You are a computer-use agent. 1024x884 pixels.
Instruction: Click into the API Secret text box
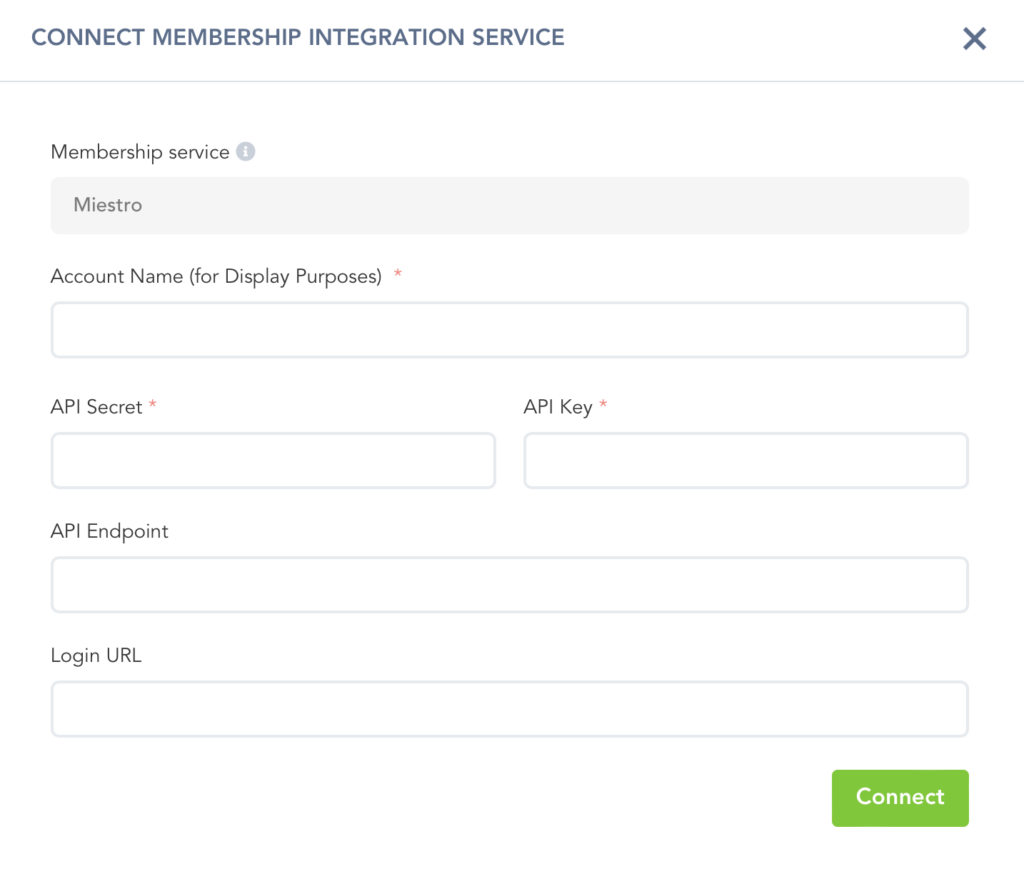(x=273, y=461)
